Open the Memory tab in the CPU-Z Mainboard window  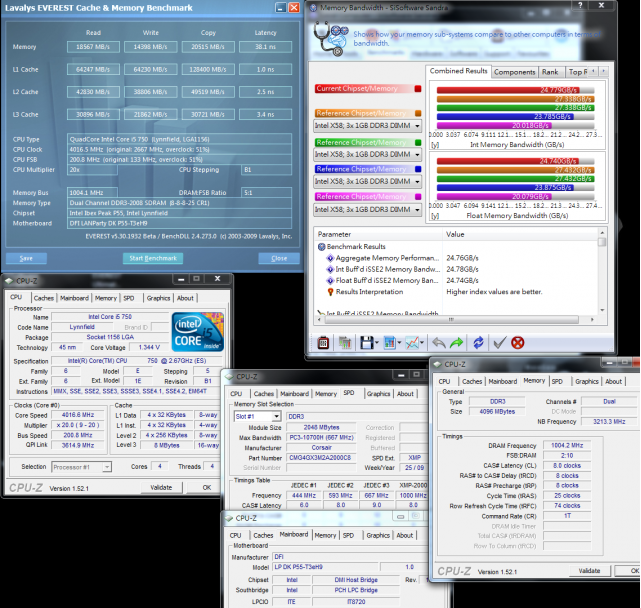(325, 535)
